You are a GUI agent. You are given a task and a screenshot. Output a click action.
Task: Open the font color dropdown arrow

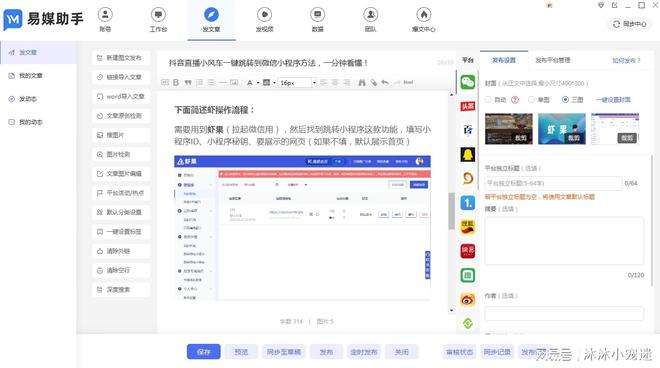pos(258,83)
